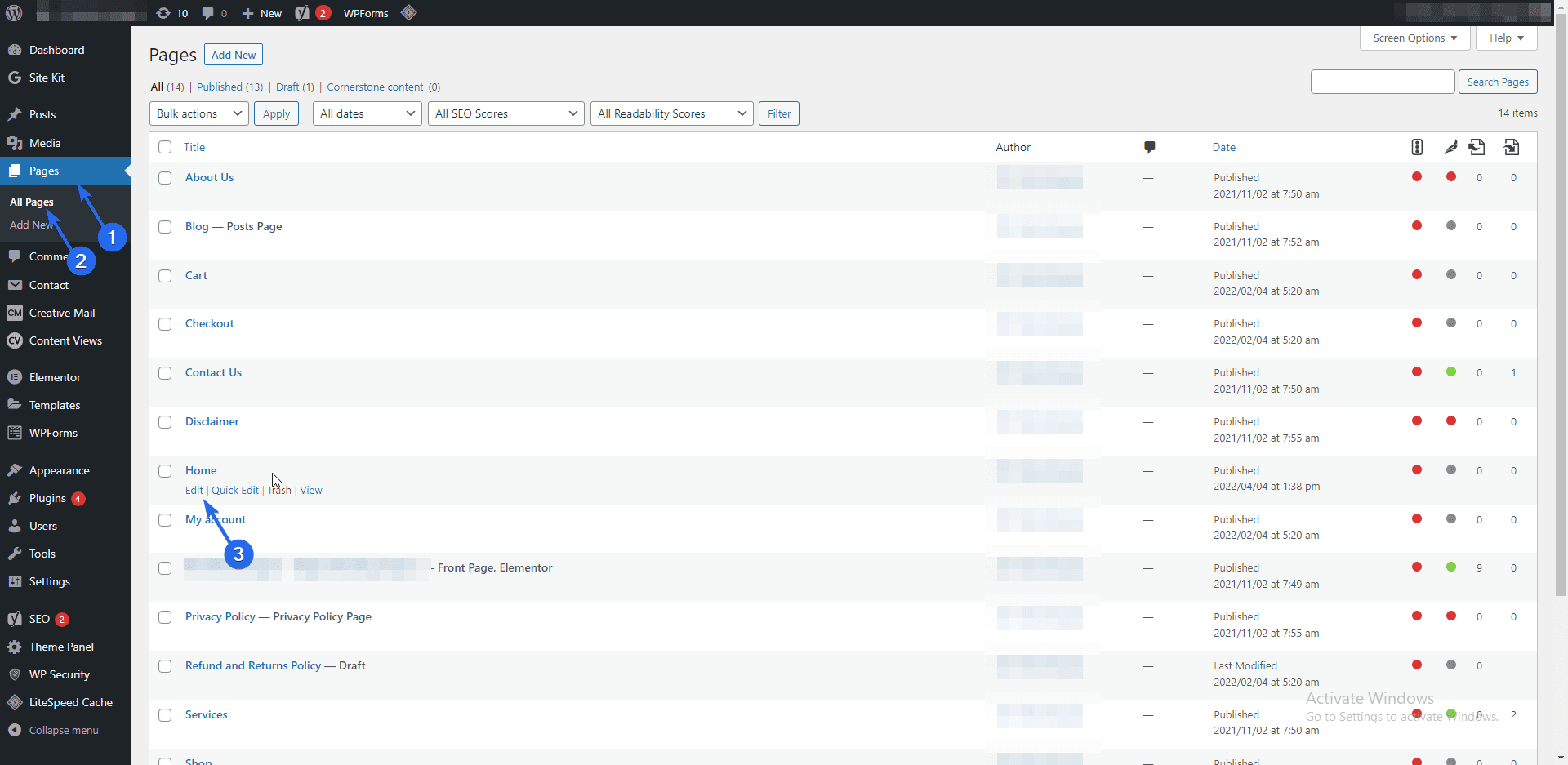Open the All Readability Scores dropdown

672,113
